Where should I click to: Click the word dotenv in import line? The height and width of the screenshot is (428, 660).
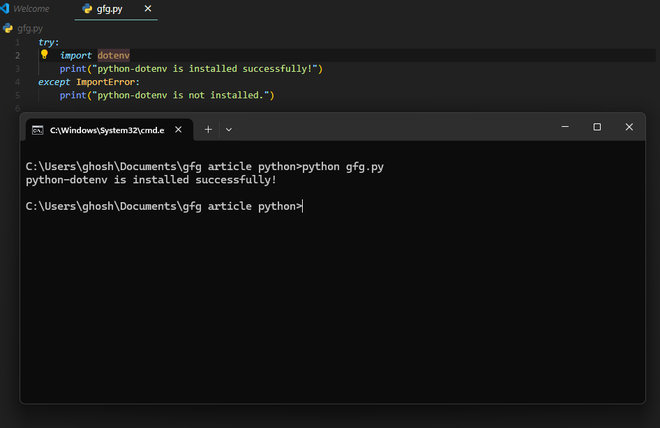tap(114, 55)
